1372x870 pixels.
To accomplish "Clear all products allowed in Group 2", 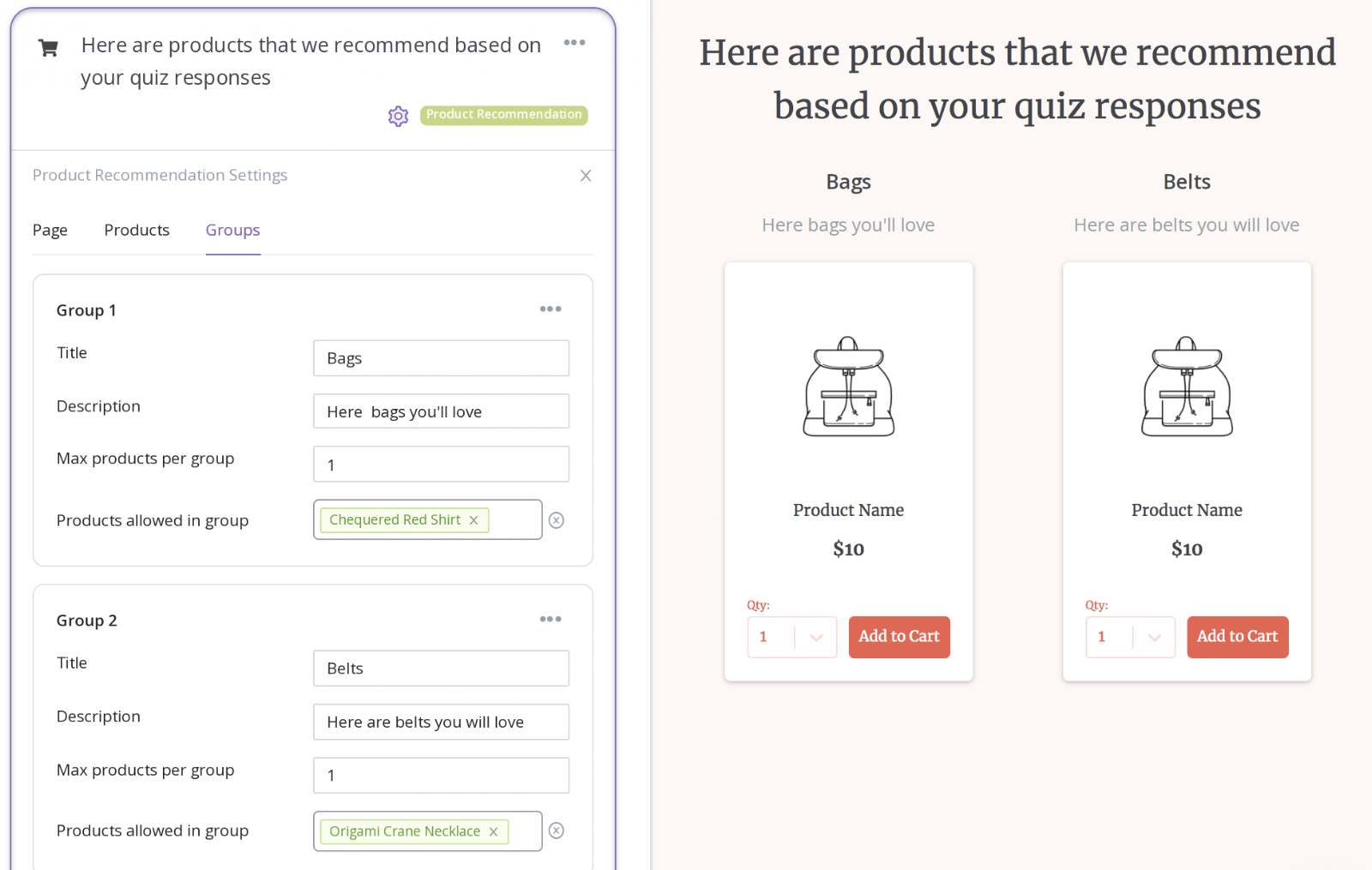I will click(x=557, y=831).
